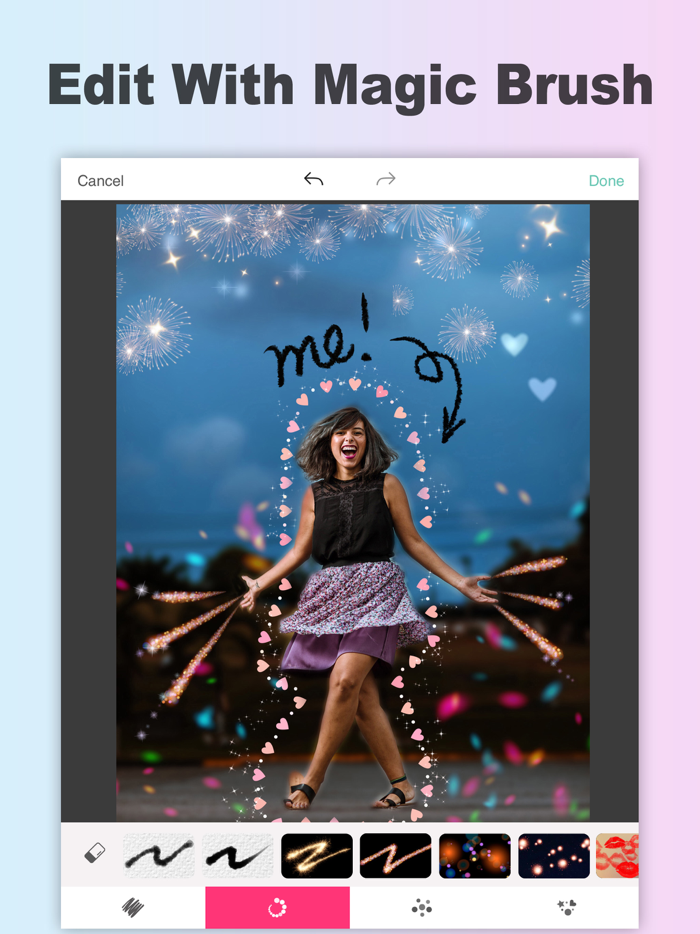Image resolution: width=700 pixels, height=934 pixels.
Task: Pick the pink glitter zigzag brush
Action: 396,855
